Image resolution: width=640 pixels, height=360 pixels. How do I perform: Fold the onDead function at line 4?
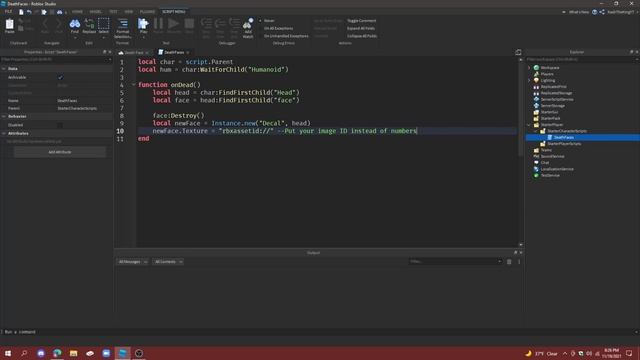(133, 85)
